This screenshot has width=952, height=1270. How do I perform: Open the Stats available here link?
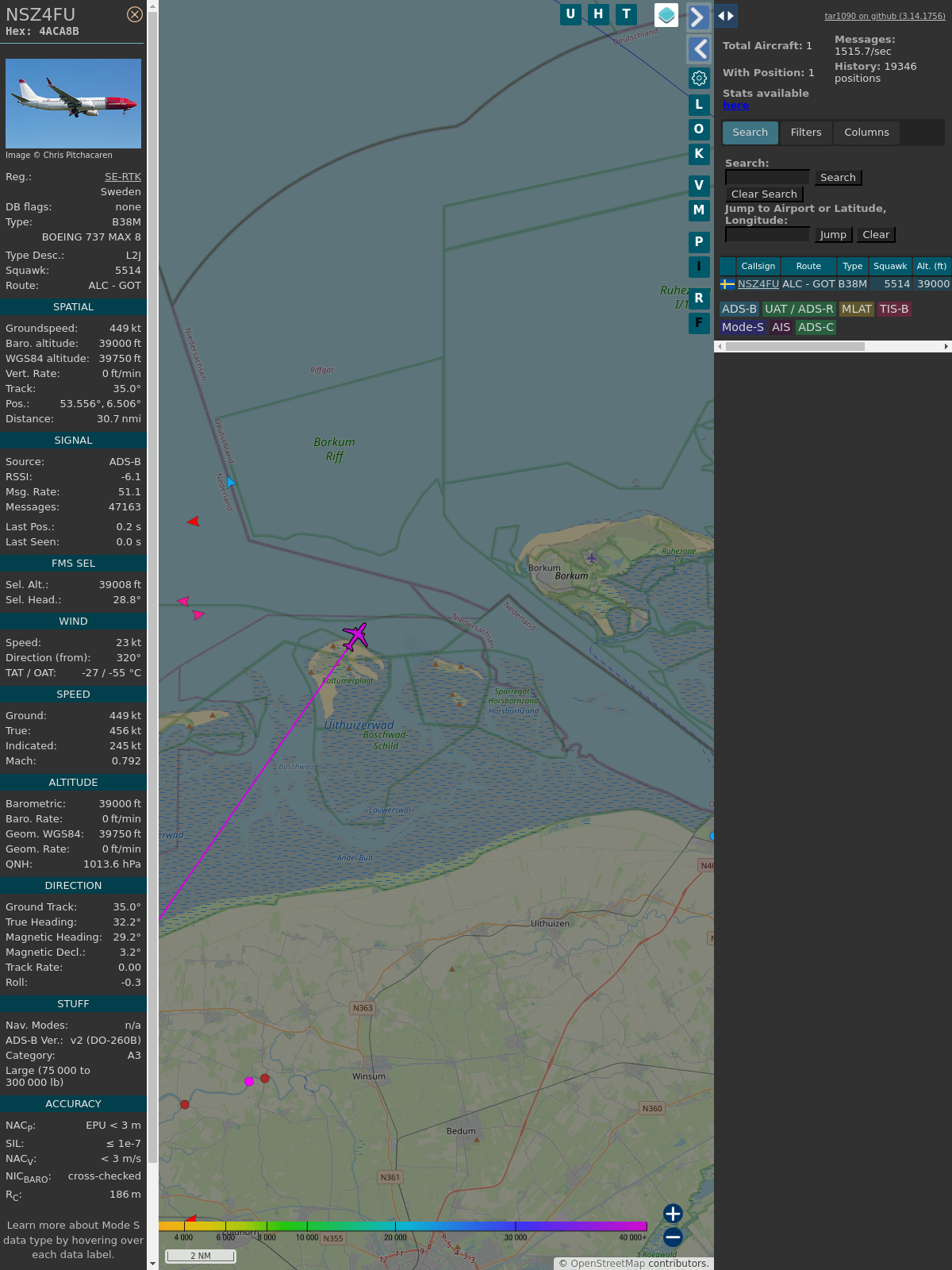click(735, 106)
